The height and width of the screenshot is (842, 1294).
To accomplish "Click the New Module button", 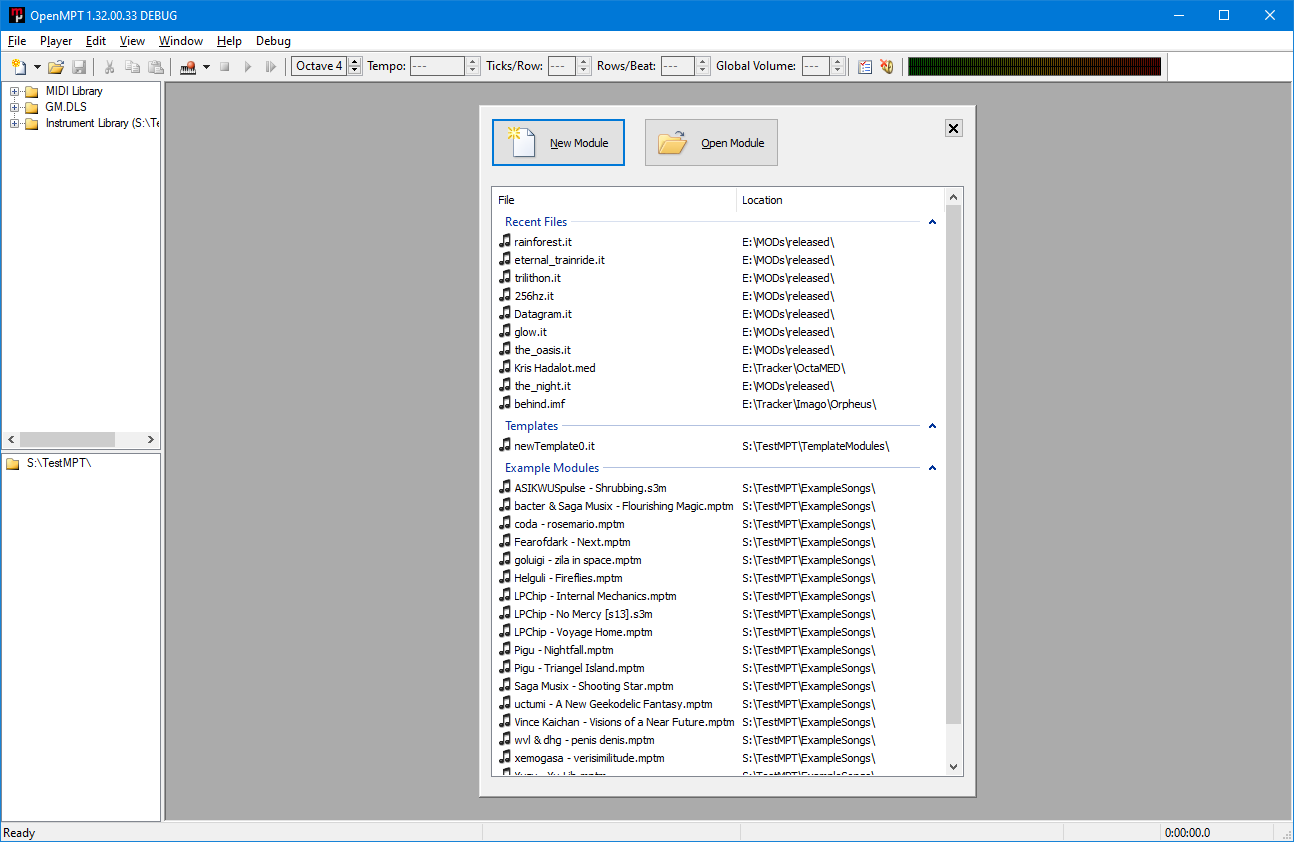I will (x=558, y=143).
